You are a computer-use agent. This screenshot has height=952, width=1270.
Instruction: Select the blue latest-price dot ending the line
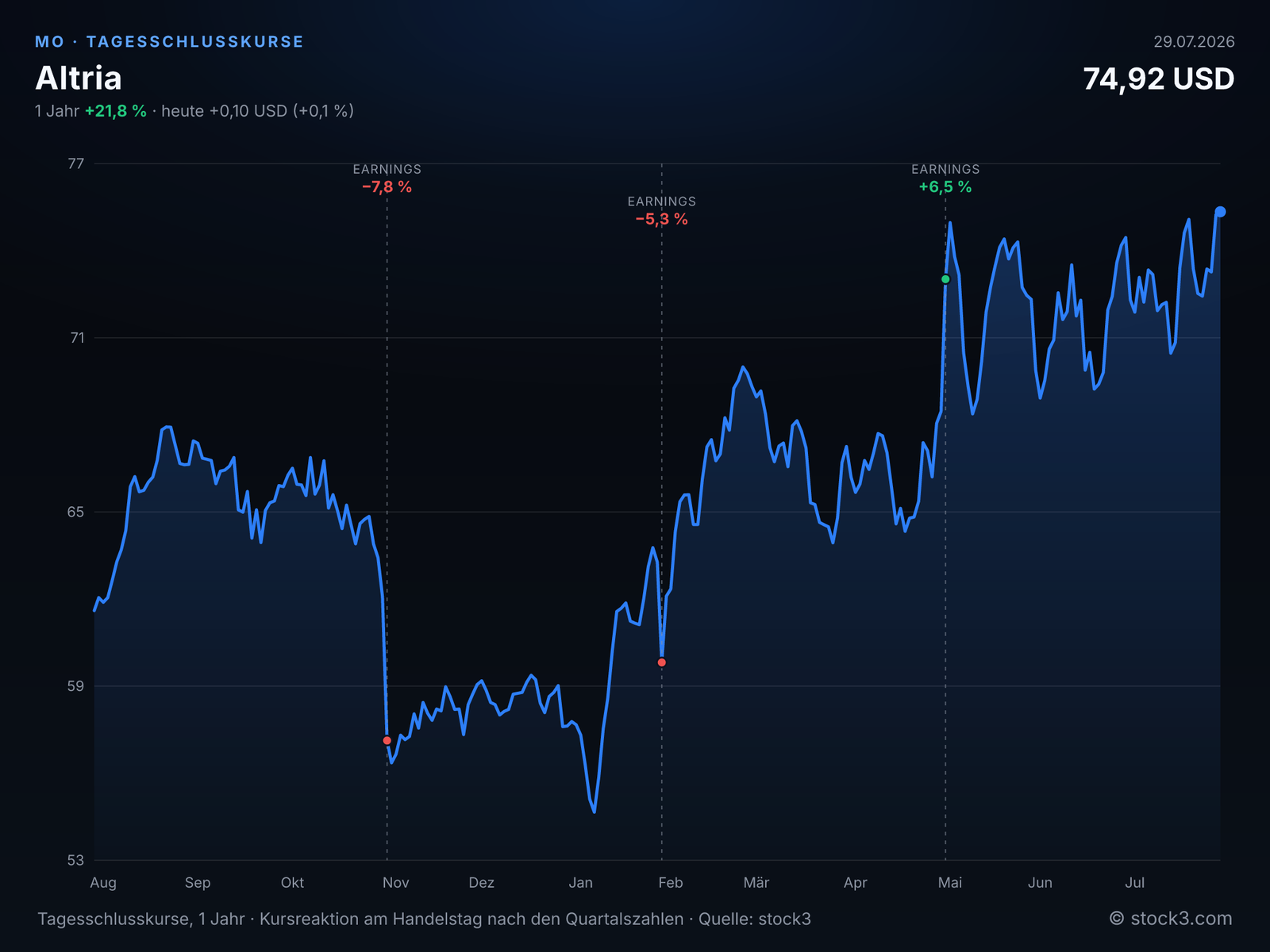1221,212
